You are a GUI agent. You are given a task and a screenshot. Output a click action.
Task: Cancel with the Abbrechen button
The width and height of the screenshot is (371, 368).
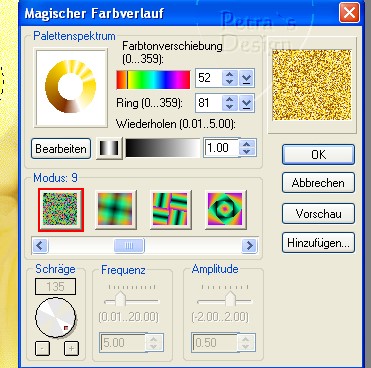tap(318, 183)
